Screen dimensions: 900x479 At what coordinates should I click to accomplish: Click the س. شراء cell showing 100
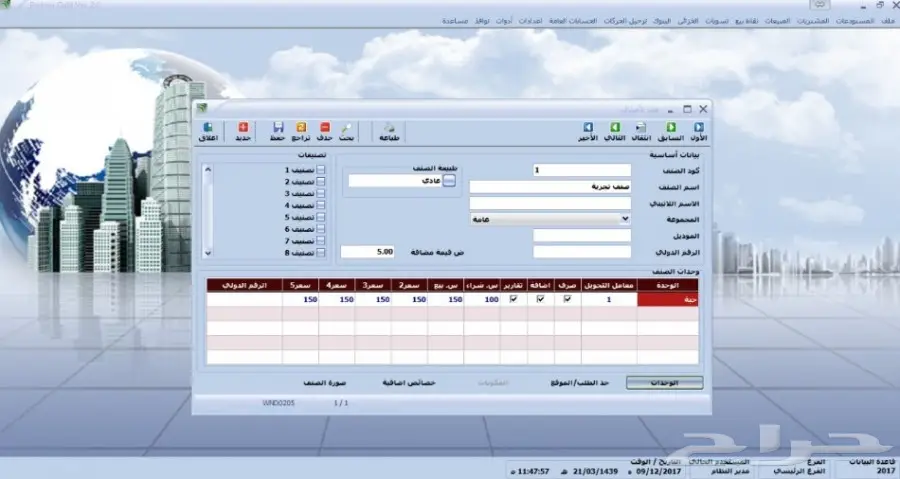coord(482,299)
